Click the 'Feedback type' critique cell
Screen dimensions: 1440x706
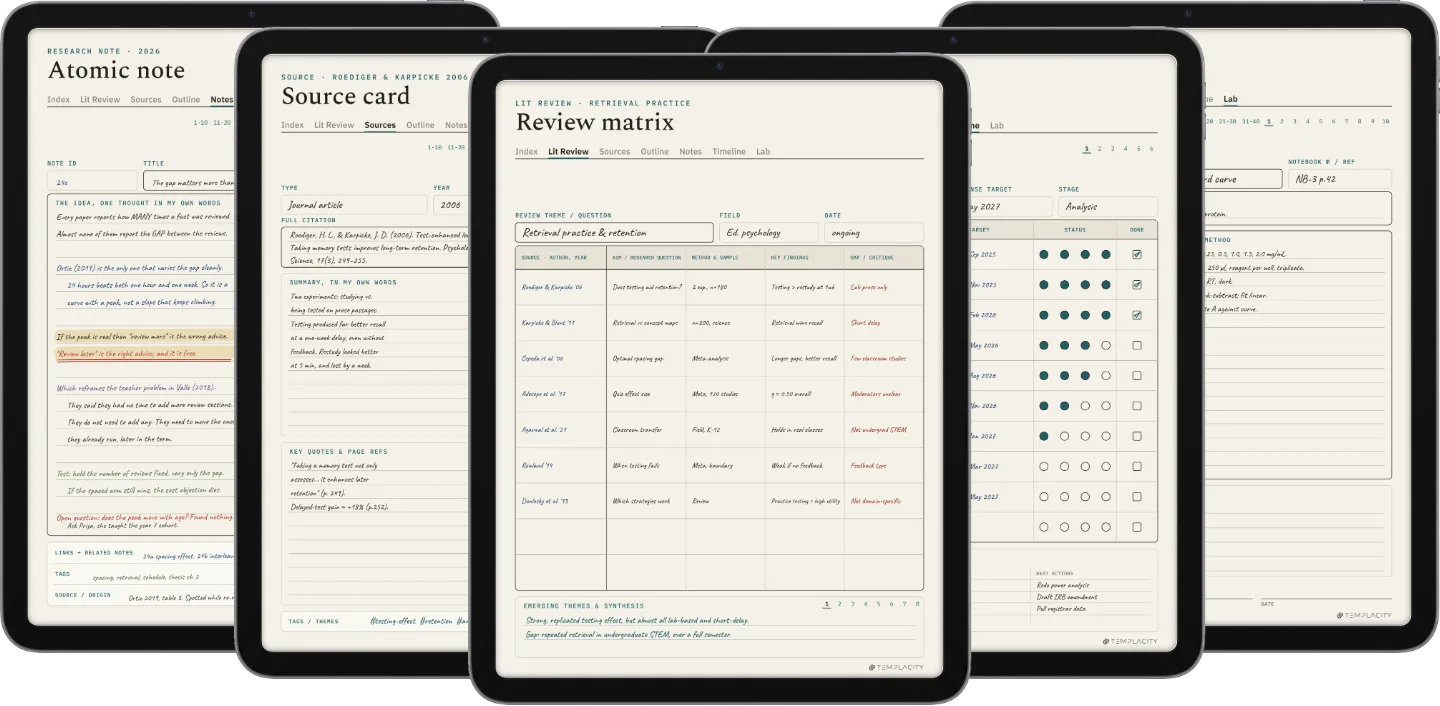point(884,465)
